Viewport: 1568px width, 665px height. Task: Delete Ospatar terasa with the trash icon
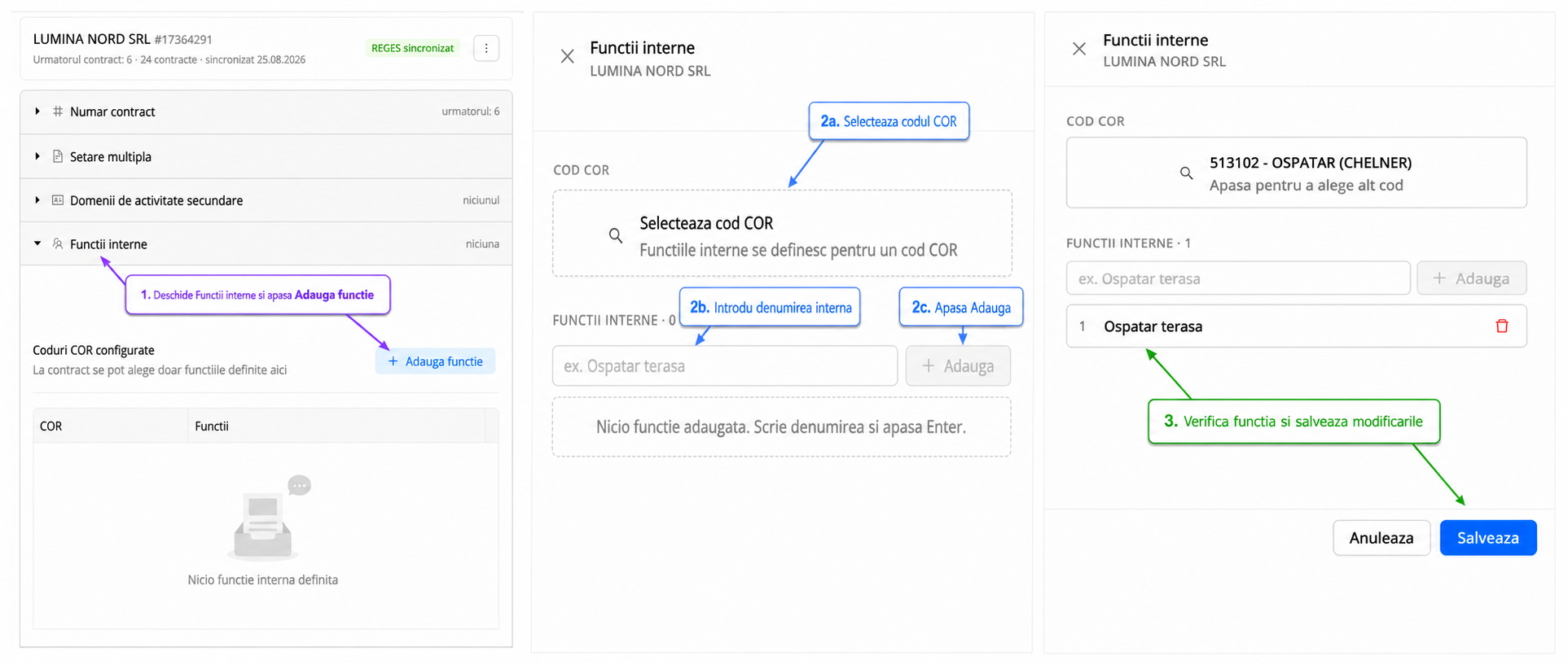pyautogui.click(x=1502, y=326)
